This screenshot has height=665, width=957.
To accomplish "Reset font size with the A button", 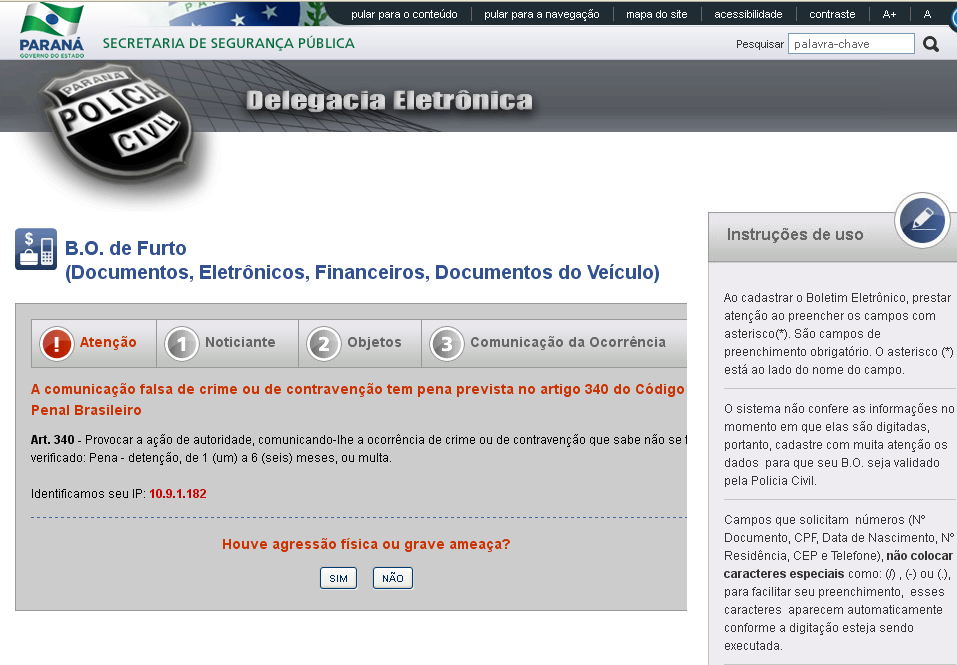I will coord(927,14).
